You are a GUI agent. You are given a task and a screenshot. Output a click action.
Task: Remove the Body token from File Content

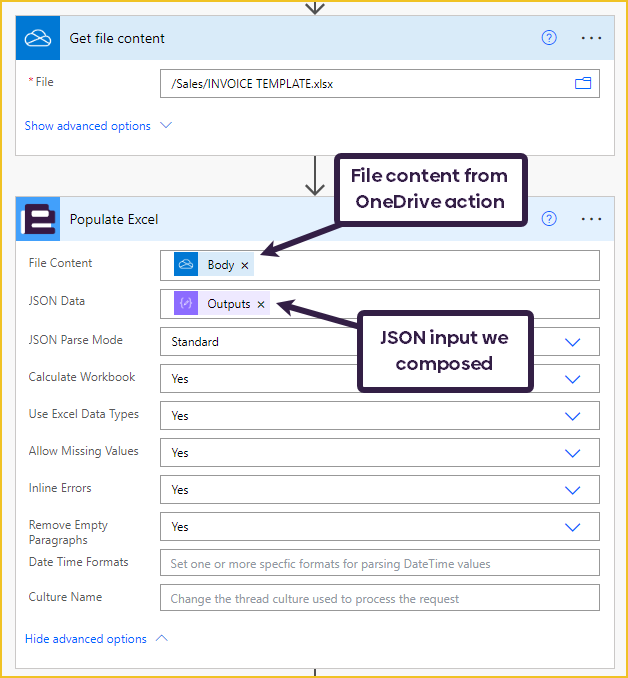[x=245, y=266]
